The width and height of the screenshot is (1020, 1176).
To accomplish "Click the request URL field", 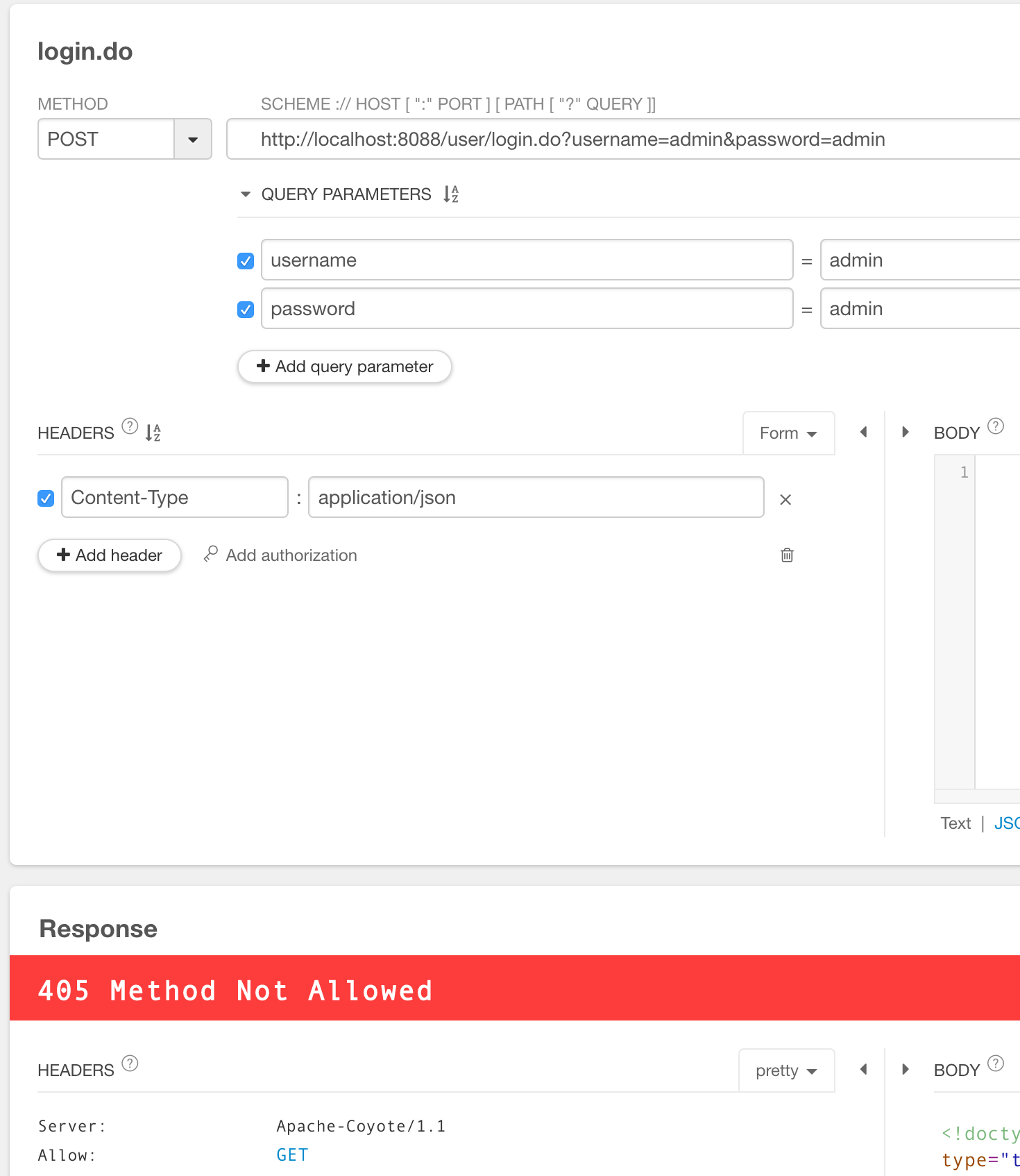I will [623, 140].
